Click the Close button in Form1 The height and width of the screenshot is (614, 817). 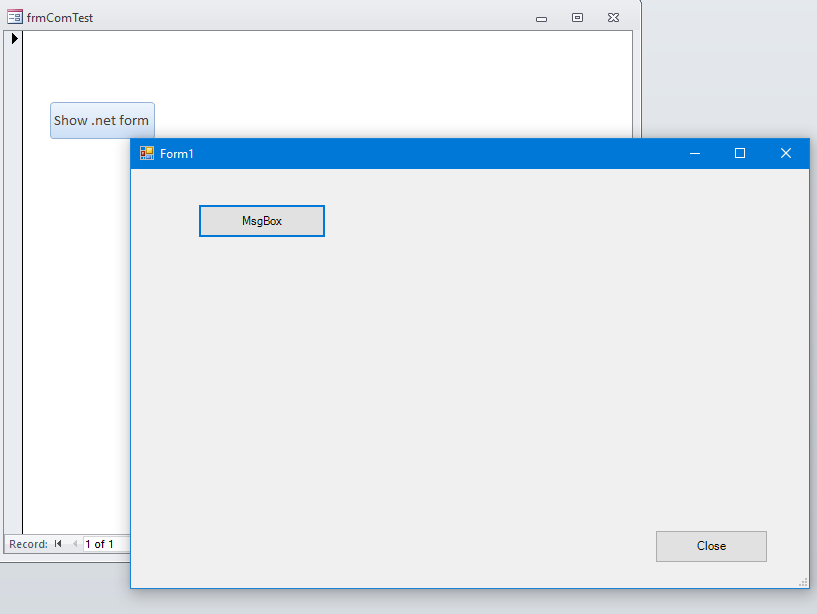tap(711, 546)
